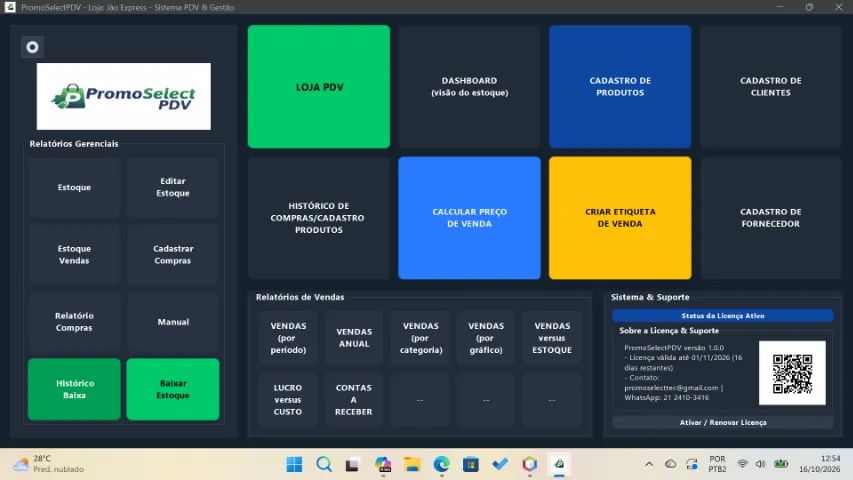Open CADASTRO DE FORNECEDOR tile
This screenshot has width=853, height=480.
tap(771, 218)
